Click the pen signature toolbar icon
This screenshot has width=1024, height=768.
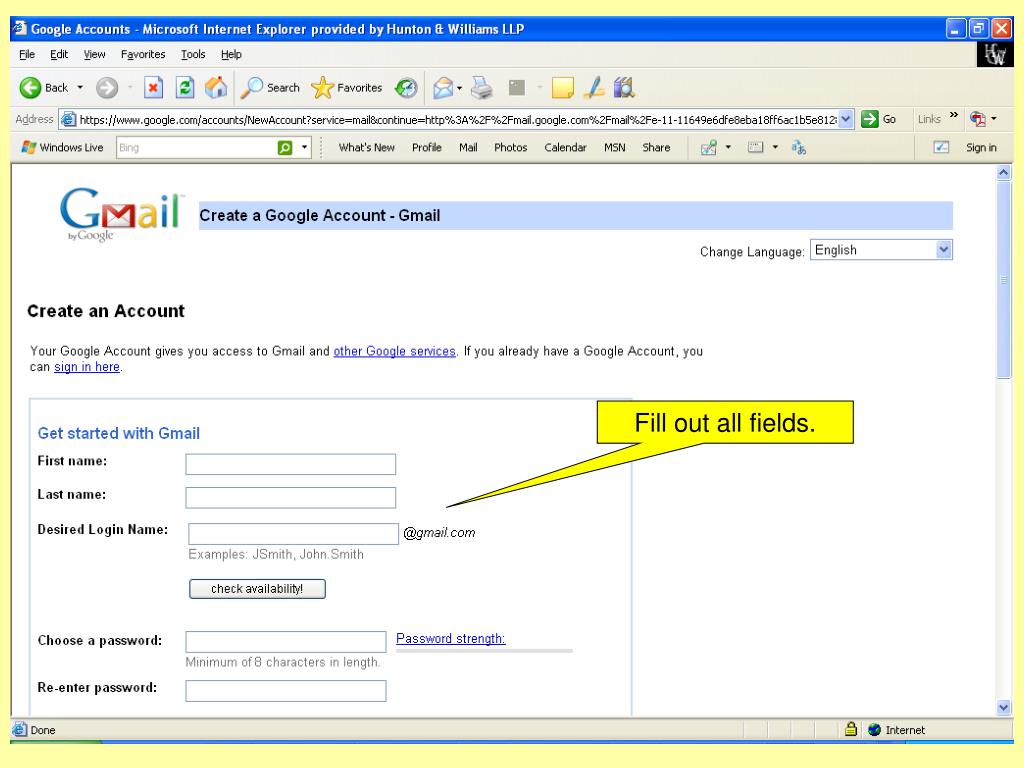coord(594,88)
